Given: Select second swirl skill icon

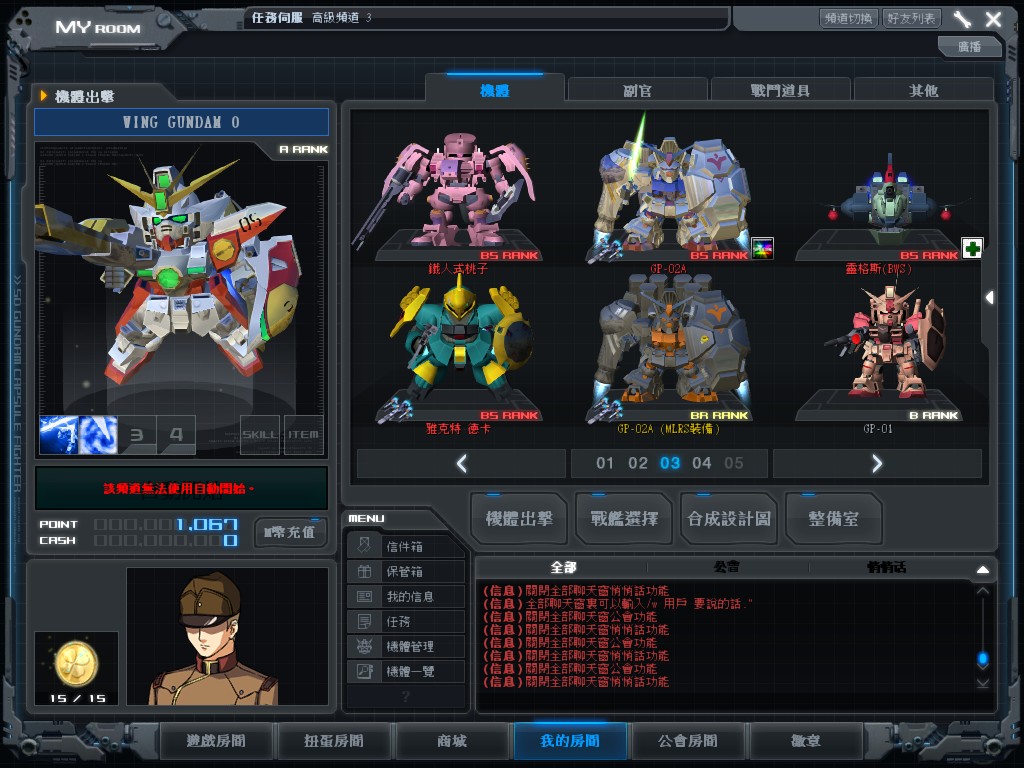Looking at the screenshot, I should pos(98,435).
